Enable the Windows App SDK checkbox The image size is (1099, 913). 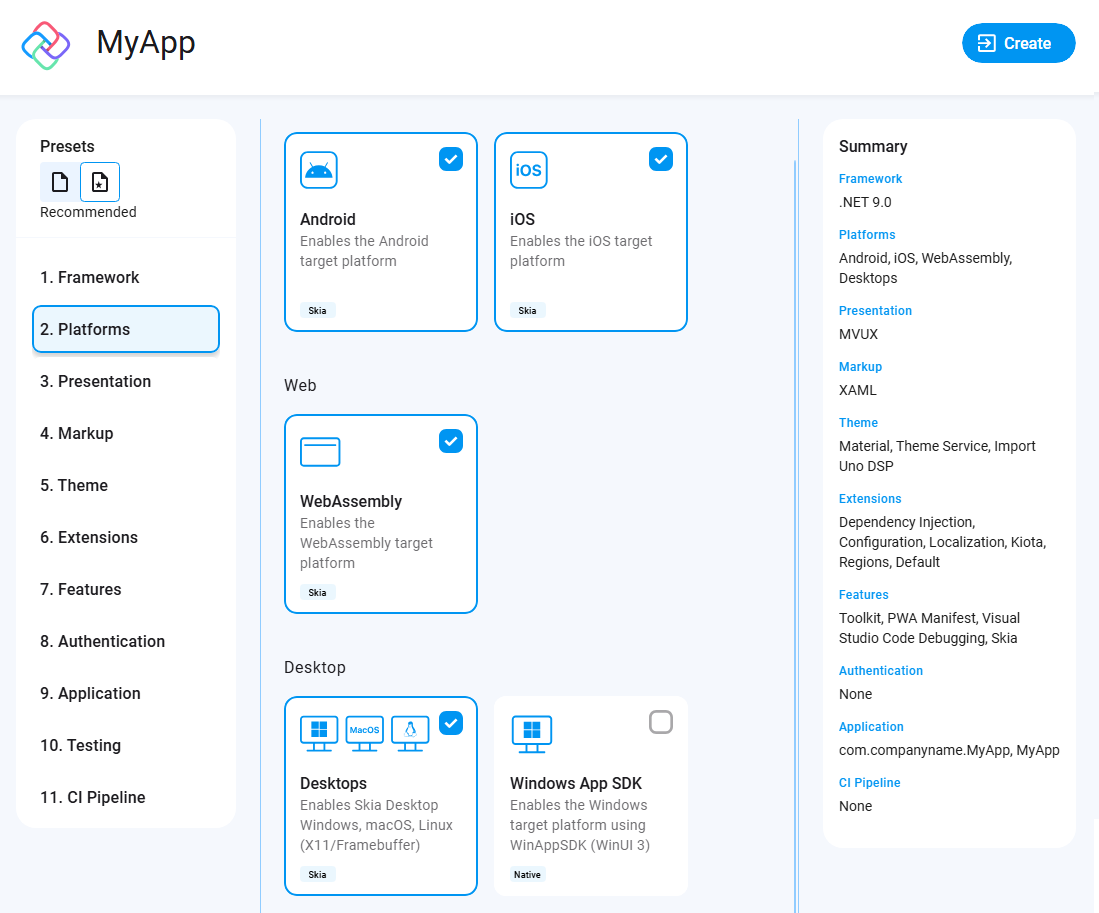point(661,721)
